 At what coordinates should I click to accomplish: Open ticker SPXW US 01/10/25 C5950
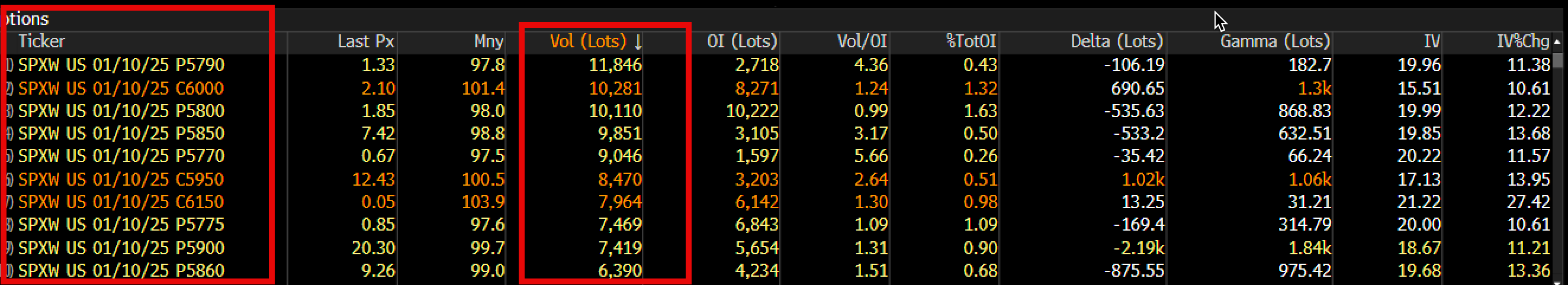click(121, 179)
